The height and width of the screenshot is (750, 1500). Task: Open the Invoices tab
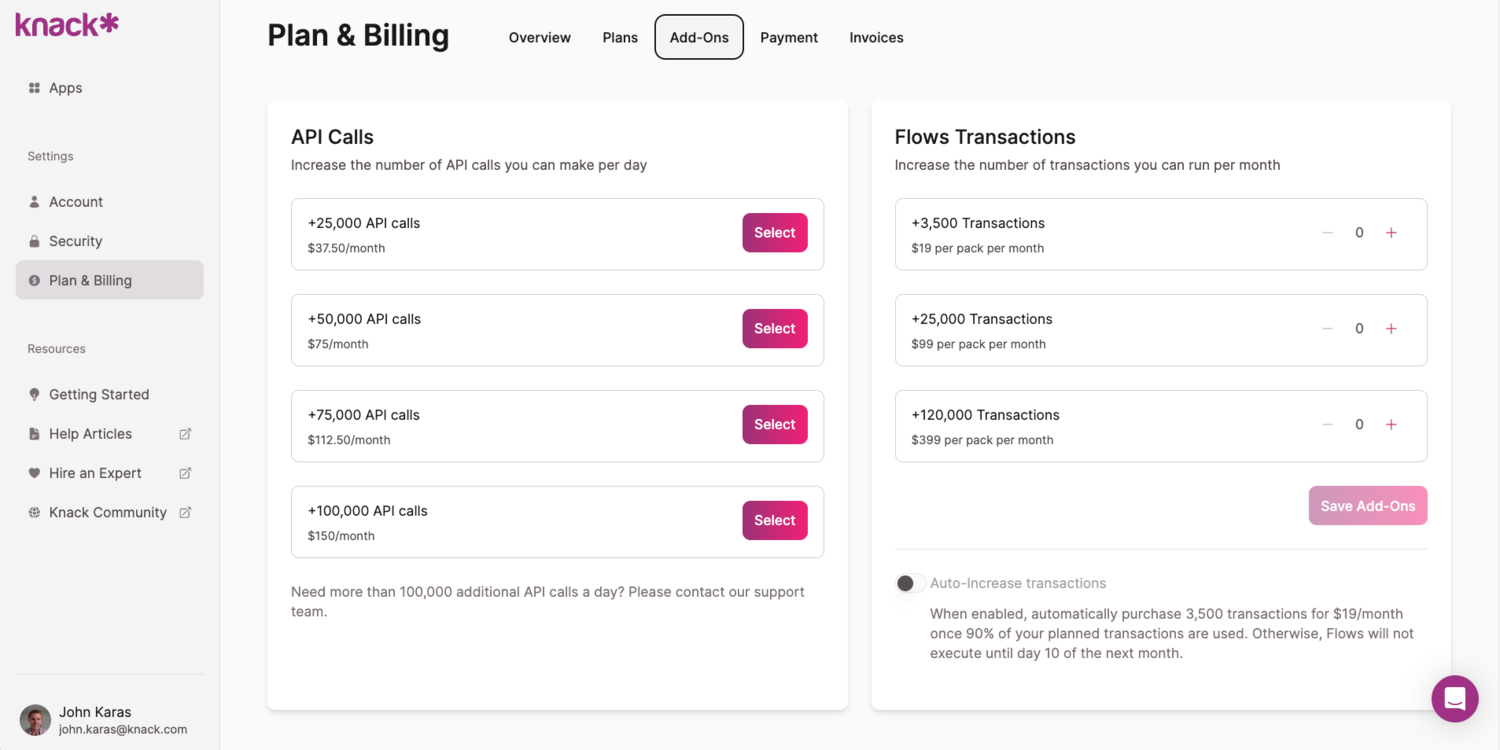pyautogui.click(x=876, y=38)
